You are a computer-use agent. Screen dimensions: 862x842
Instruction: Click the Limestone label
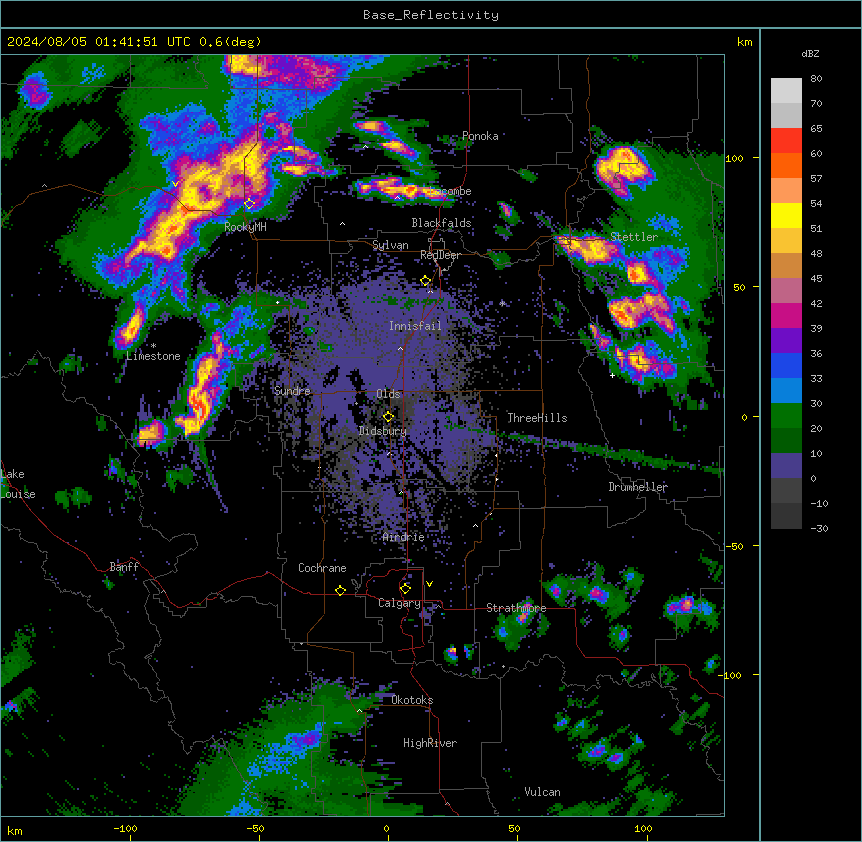153,356
